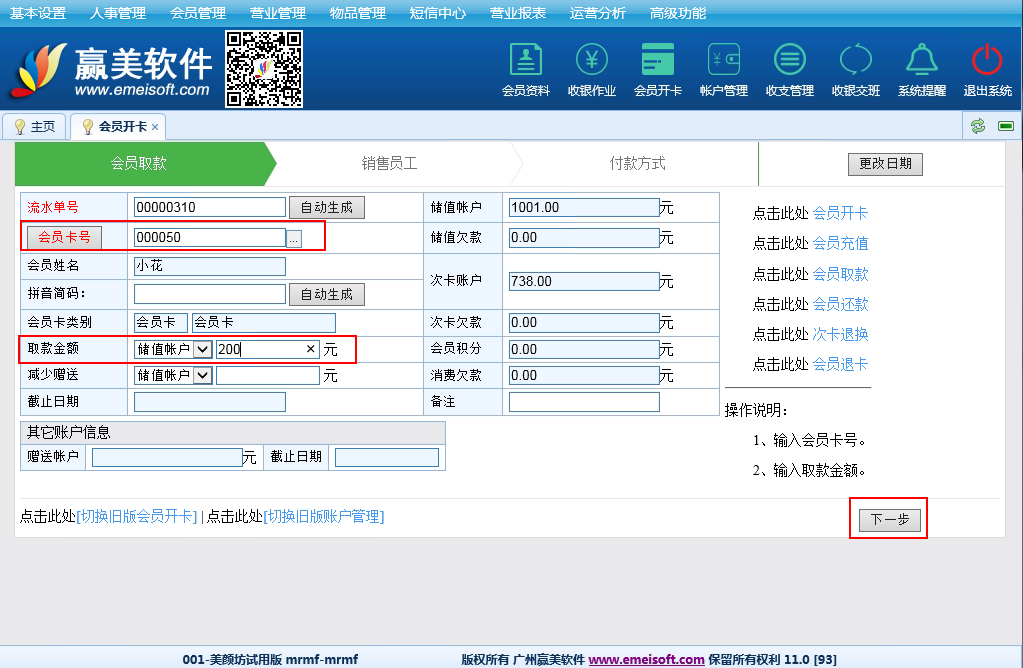Switch to the 主页 tab
Image resolution: width=1023 pixels, height=668 pixels.
pyautogui.click(x=34, y=127)
